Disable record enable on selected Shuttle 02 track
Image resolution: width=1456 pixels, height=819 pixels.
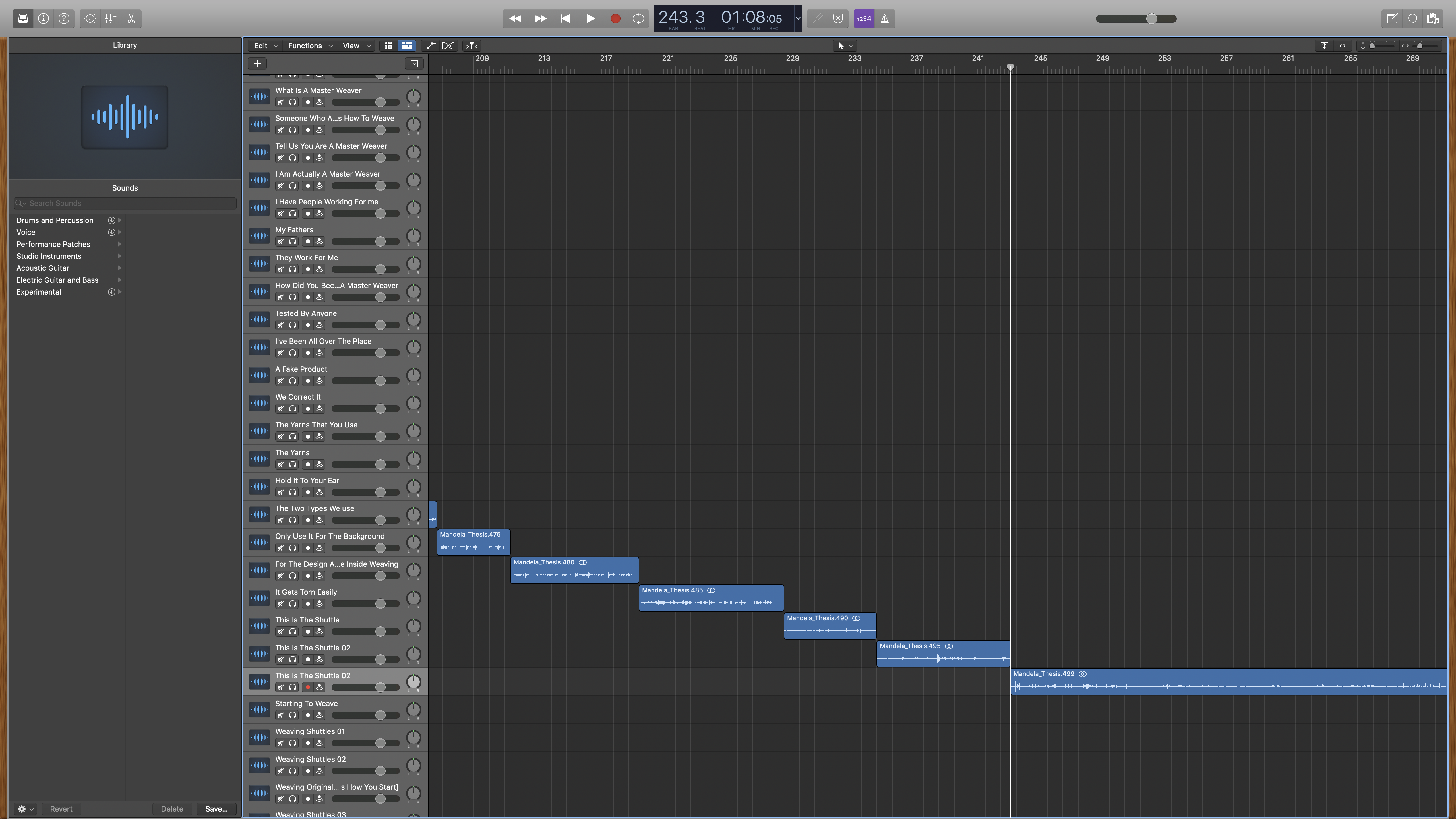point(307,687)
